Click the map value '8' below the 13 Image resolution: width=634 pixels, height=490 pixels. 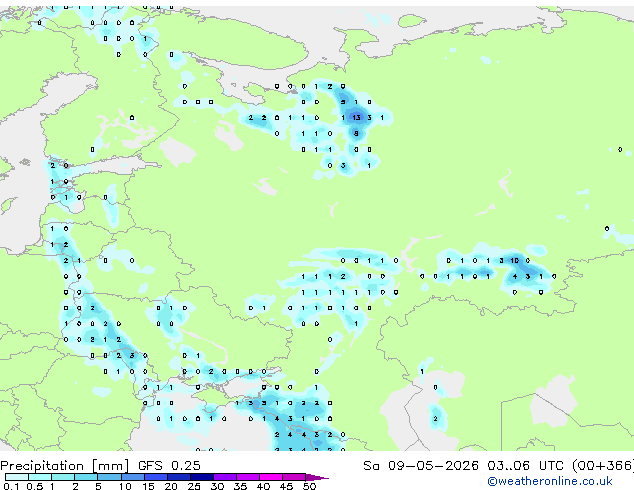pyautogui.click(x=356, y=133)
